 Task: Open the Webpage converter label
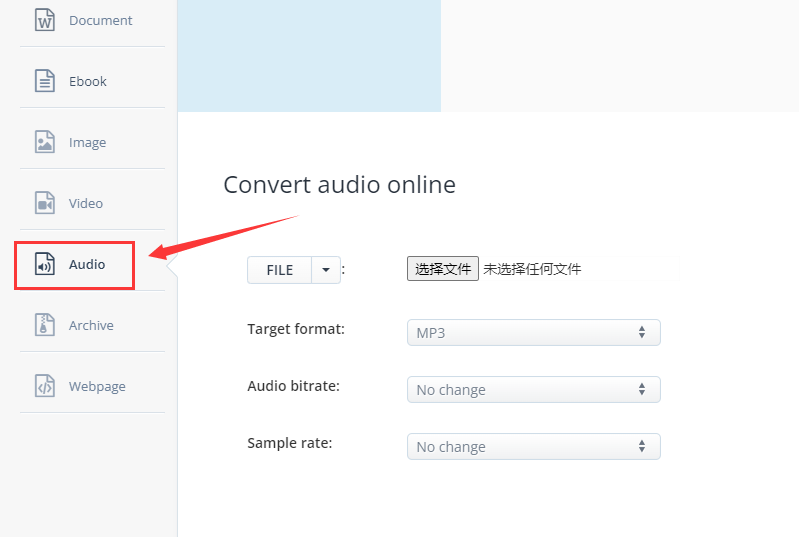(97, 386)
